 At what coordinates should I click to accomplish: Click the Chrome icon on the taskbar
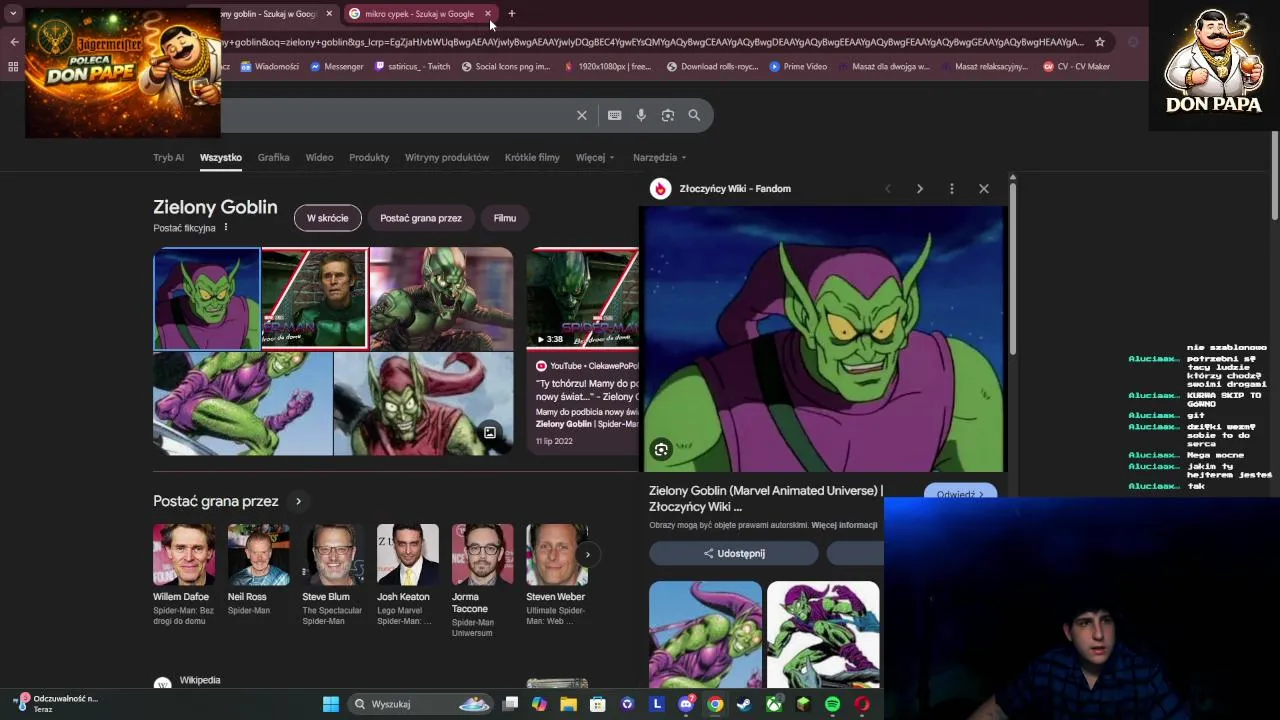click(715, 704)
